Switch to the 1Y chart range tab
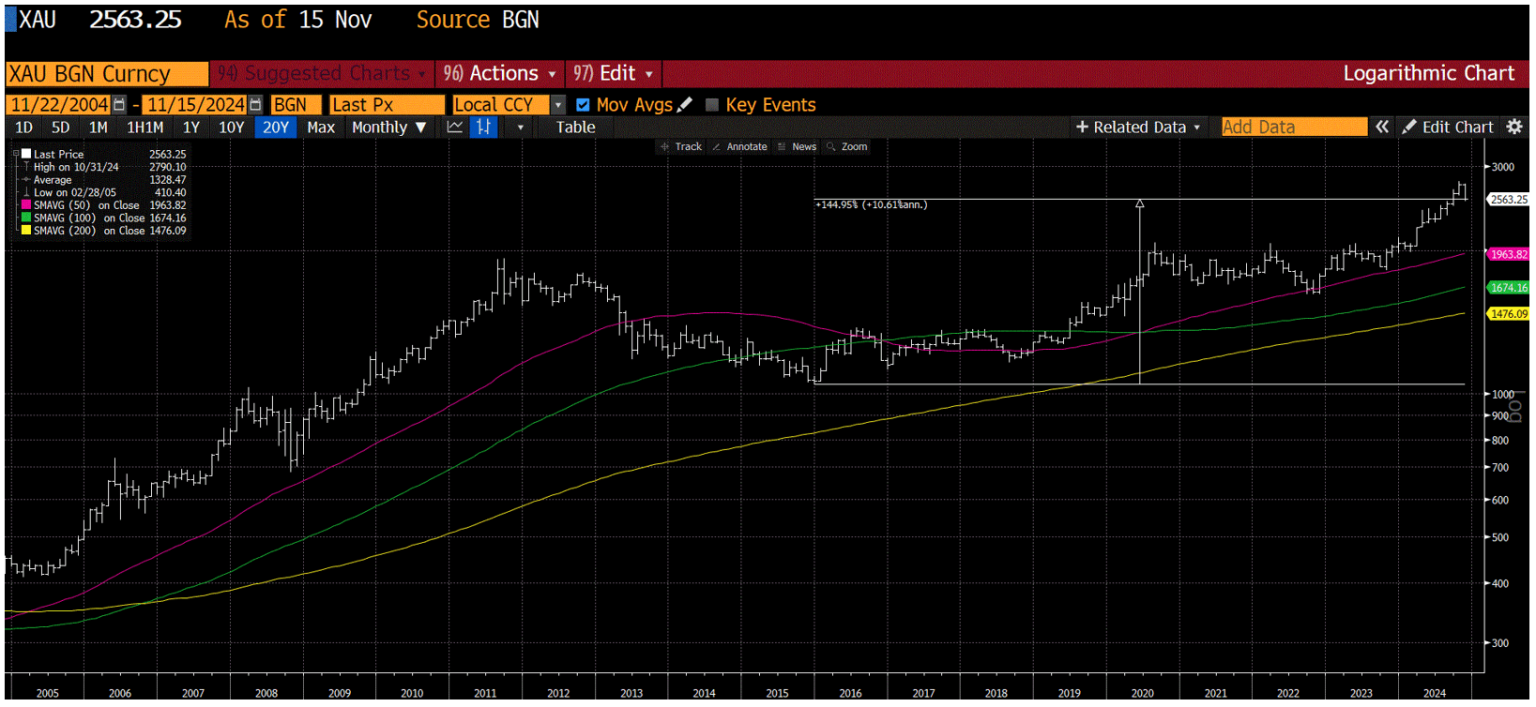 click(190, 127)
